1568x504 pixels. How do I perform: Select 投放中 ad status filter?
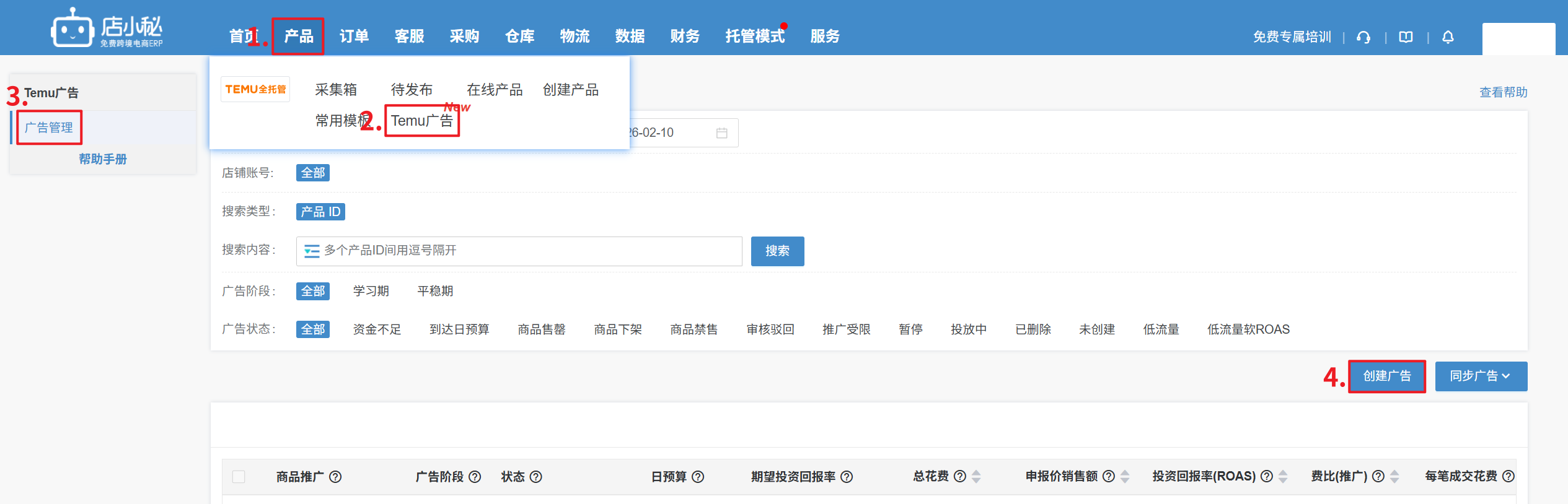pyautogui.click(x=968, y=329)
